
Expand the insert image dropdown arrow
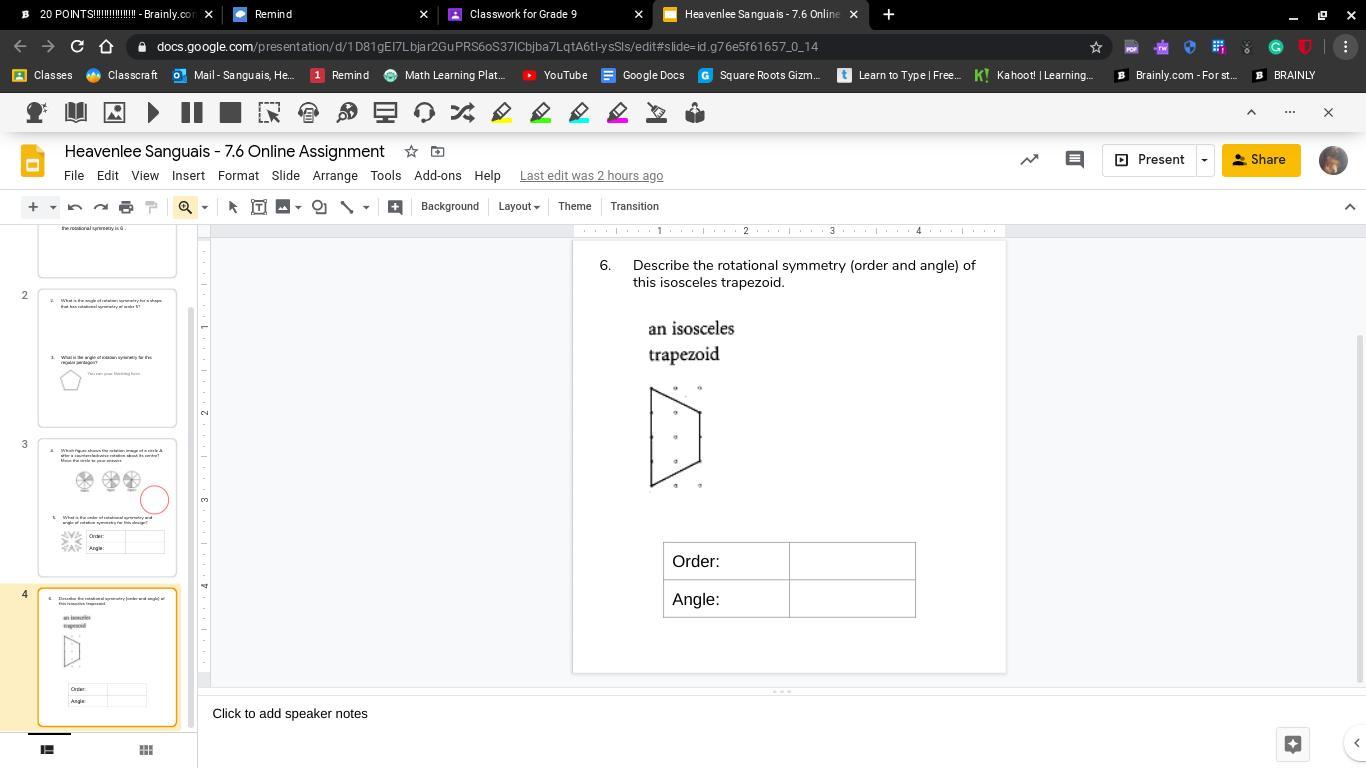298,207
